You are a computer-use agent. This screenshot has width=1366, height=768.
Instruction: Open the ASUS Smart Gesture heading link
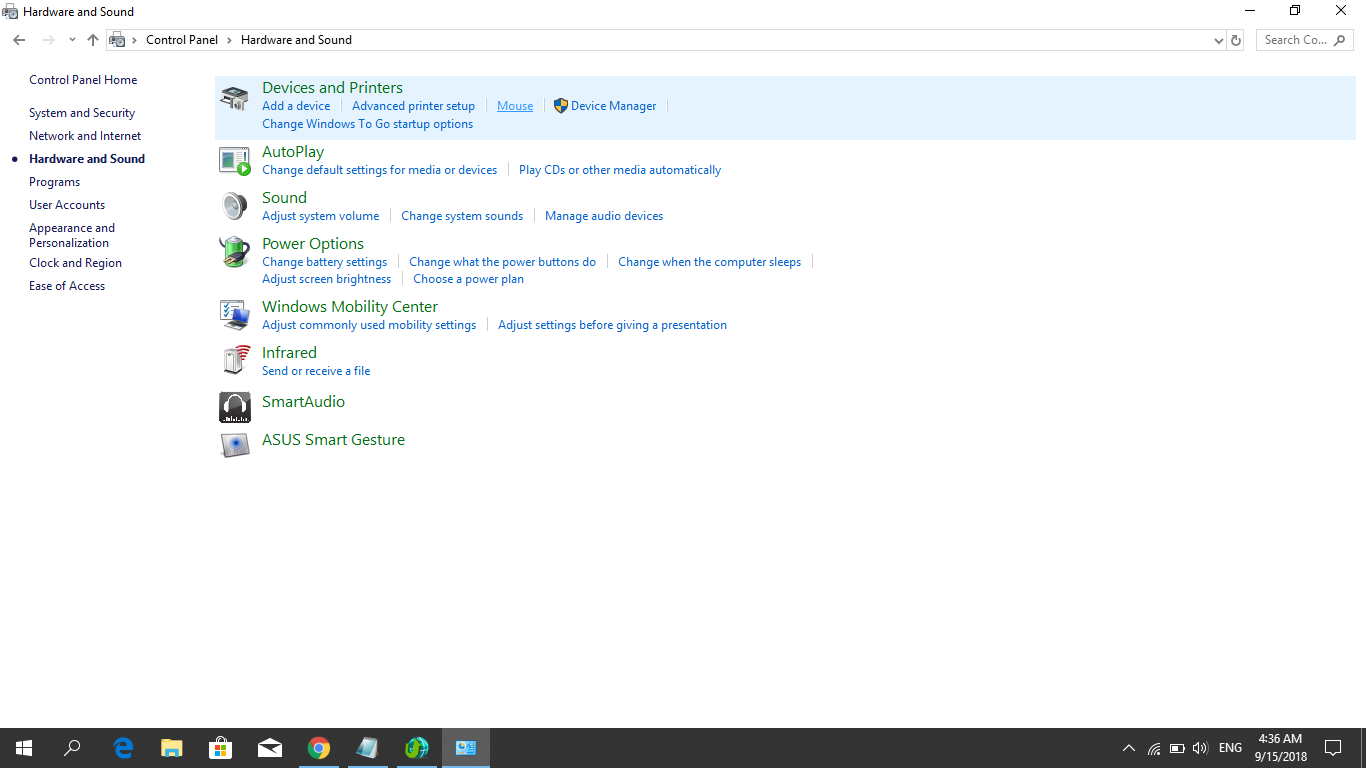(x=333, y=440)
